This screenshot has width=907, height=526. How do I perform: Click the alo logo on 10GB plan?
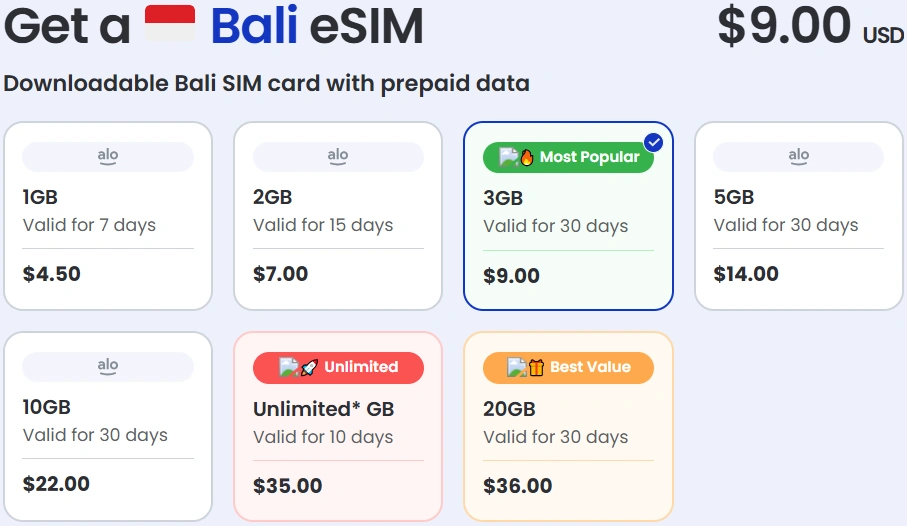[x=108, y=366]
